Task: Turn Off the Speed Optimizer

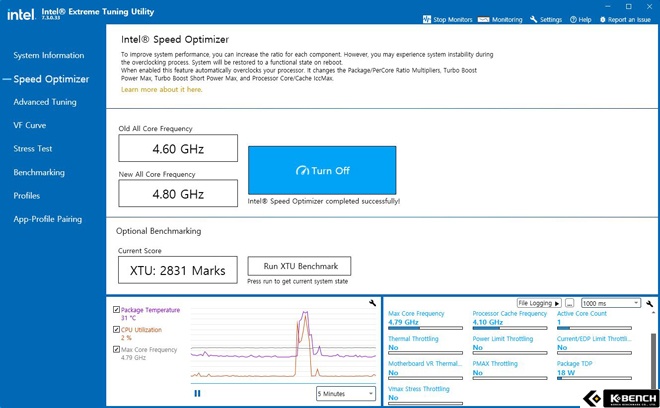Action: pos(322,170)
